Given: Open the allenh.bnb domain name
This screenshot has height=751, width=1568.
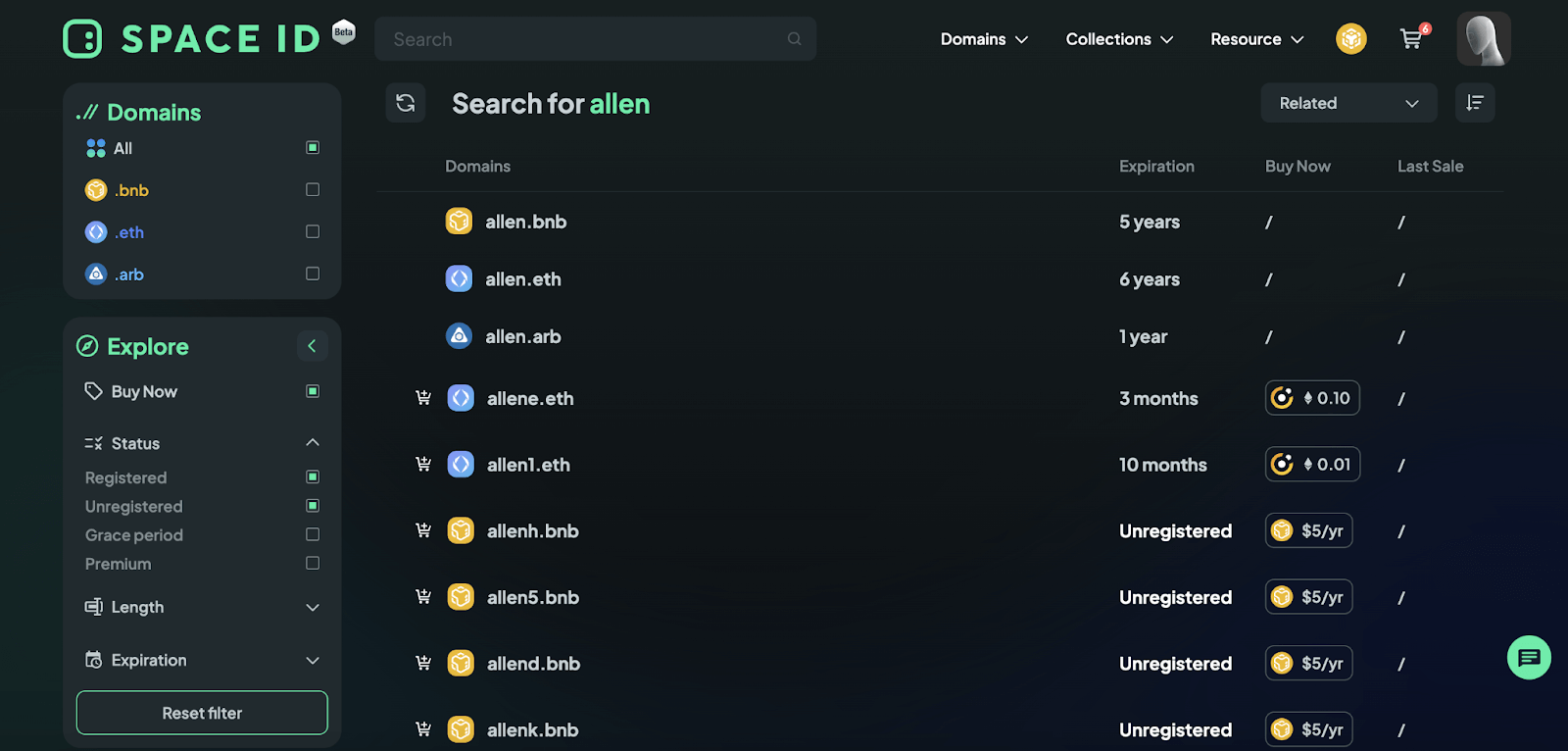Looking at the screenshot, I should [x=533, y=530].
